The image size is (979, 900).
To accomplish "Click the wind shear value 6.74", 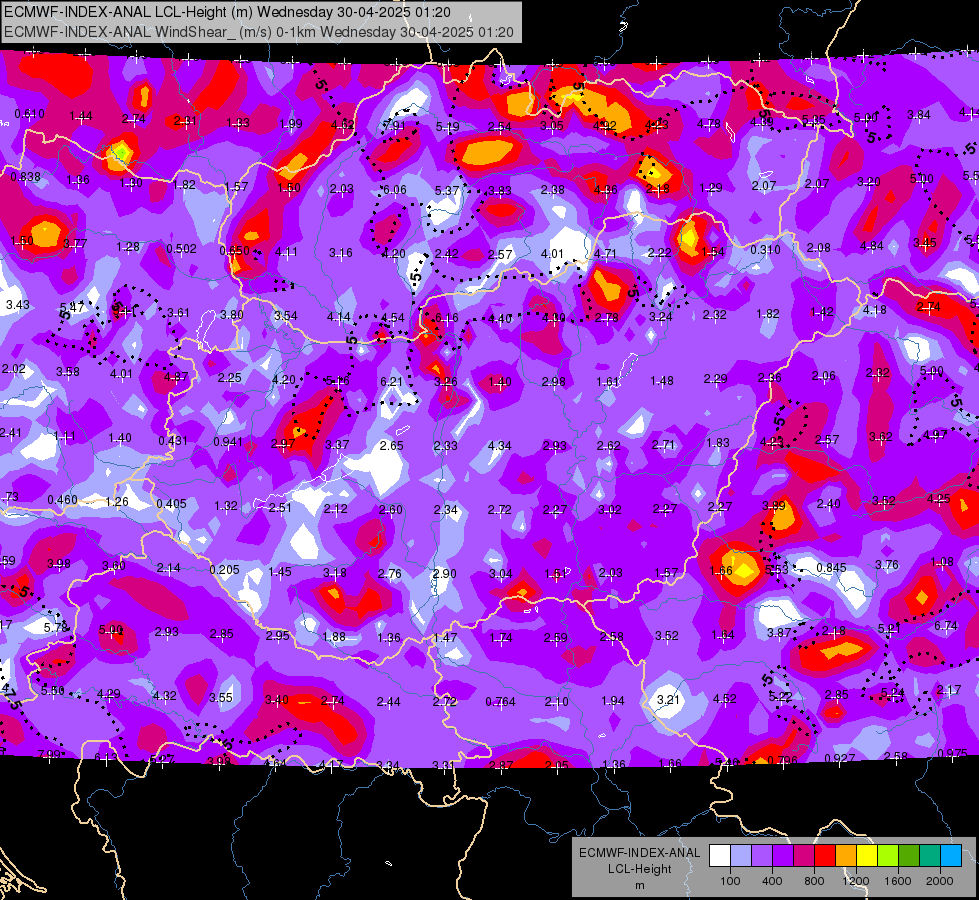I will pyautogui.click(x=946, y=625).
